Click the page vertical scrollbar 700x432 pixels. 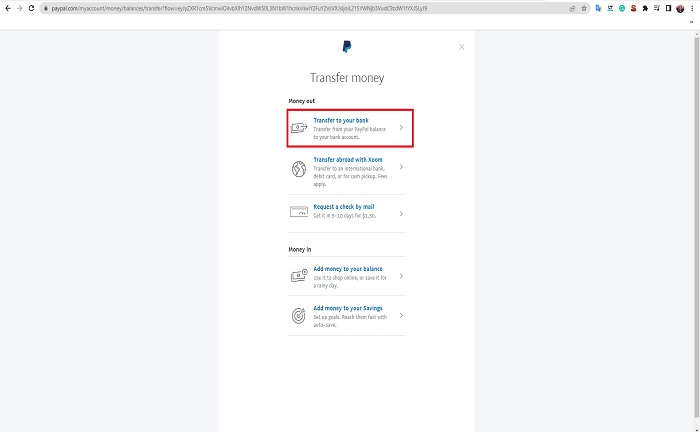696,228
